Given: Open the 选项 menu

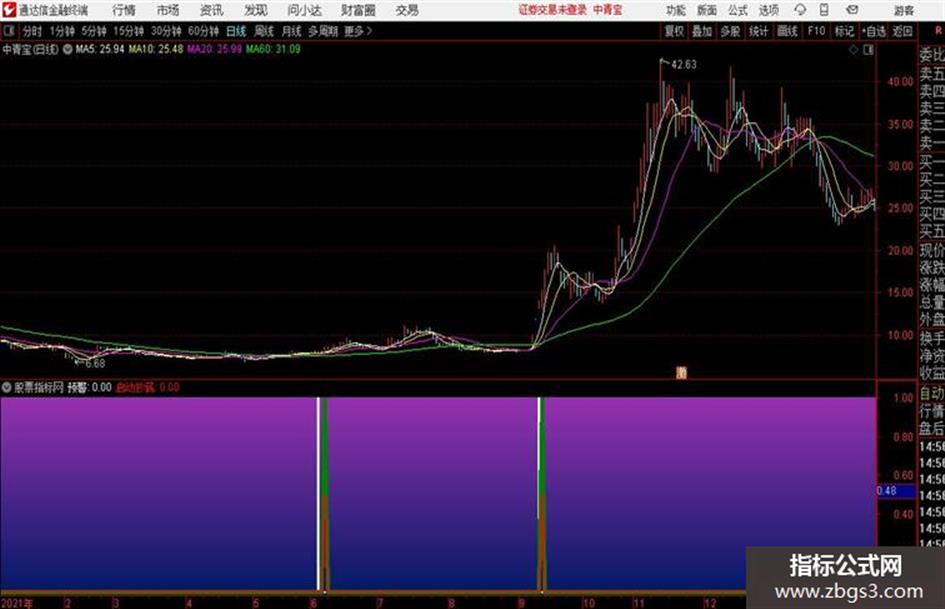Looking at the screenshot, I should tap(769, 10).
